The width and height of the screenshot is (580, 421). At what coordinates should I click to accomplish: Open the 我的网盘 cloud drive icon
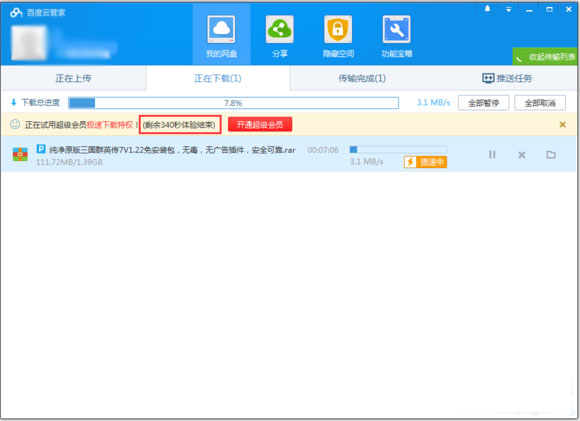coord(221,30)
